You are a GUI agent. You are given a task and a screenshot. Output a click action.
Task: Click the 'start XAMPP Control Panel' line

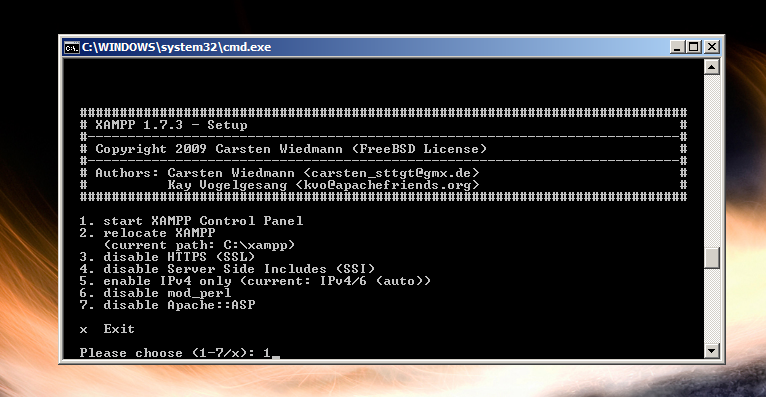pos(191,221)
